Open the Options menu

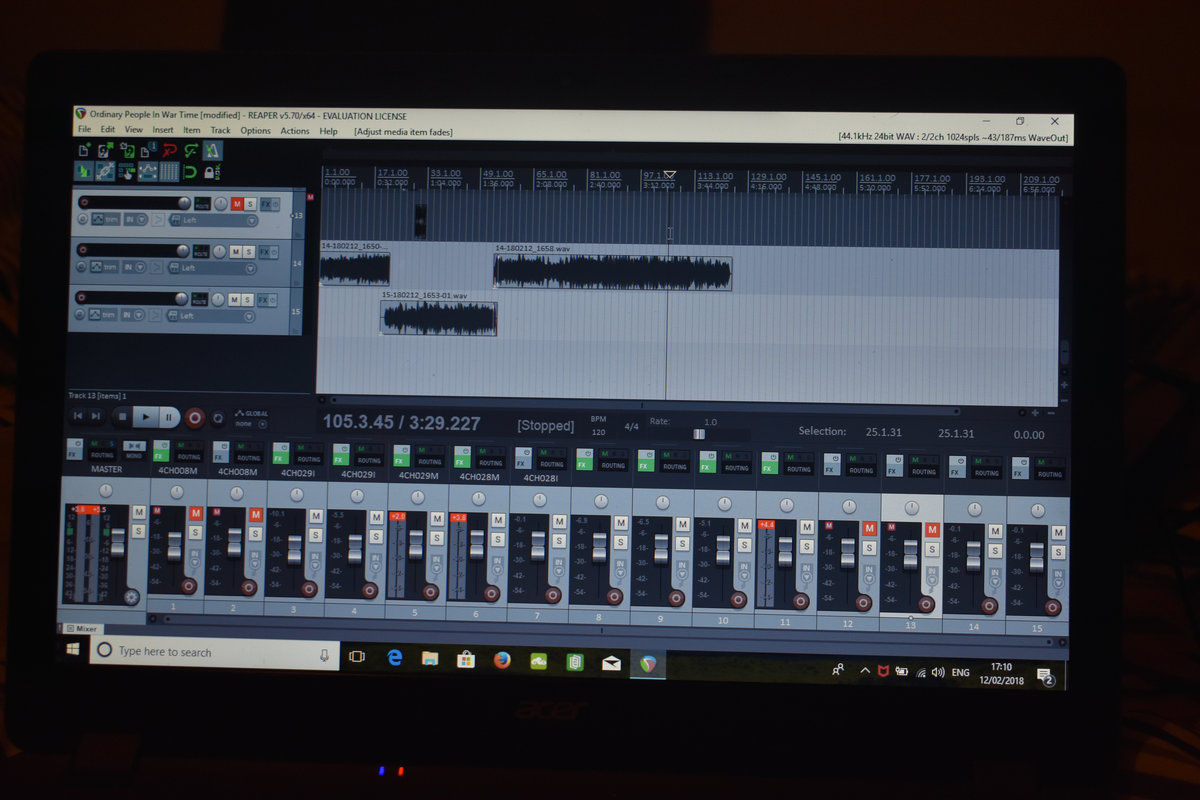255,131
